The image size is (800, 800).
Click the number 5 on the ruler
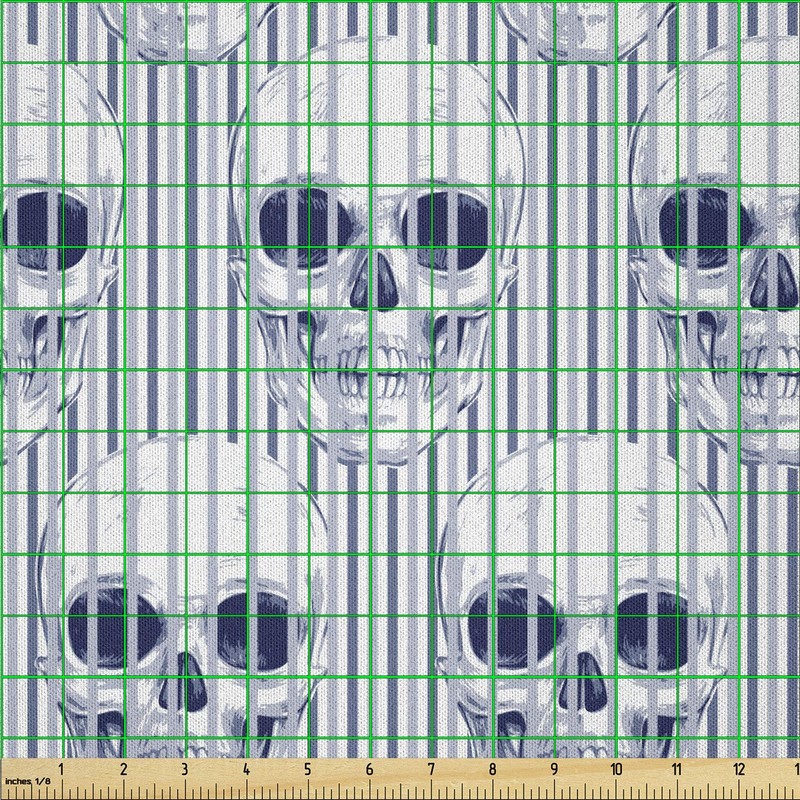tap(308, 770)
